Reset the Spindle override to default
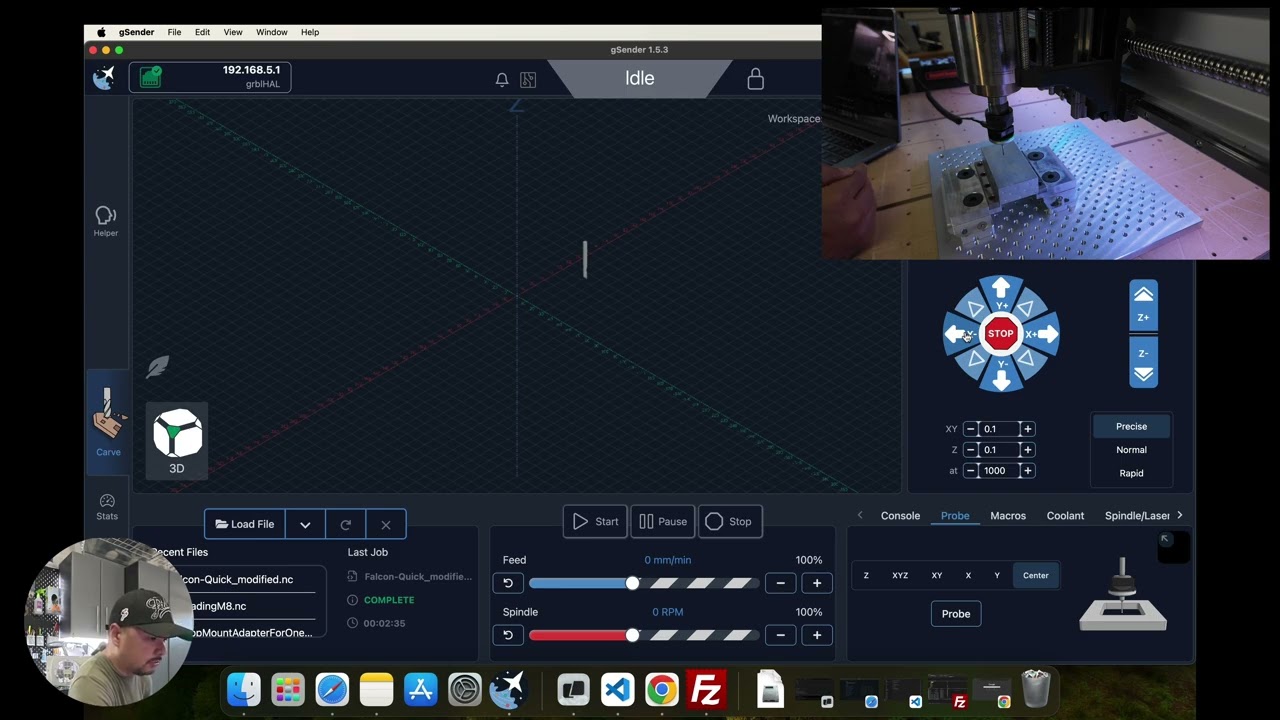 (x=507, y=635)
